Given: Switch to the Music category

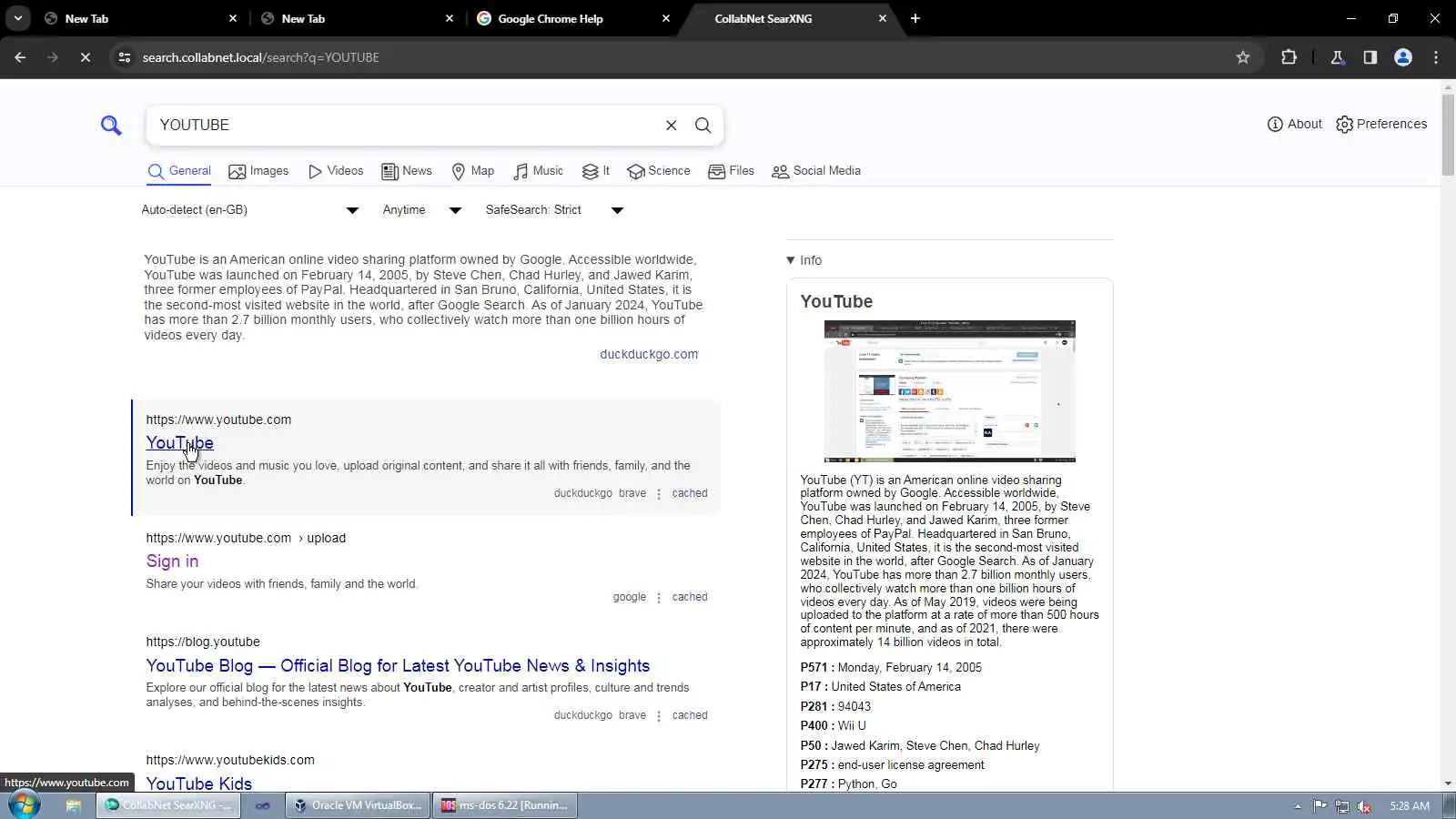Looking at the screenshot, I should 539,171.
